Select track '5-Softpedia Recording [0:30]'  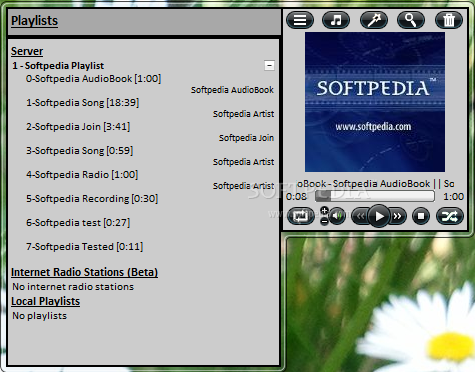pyautogui.click(x=92, y=199)
